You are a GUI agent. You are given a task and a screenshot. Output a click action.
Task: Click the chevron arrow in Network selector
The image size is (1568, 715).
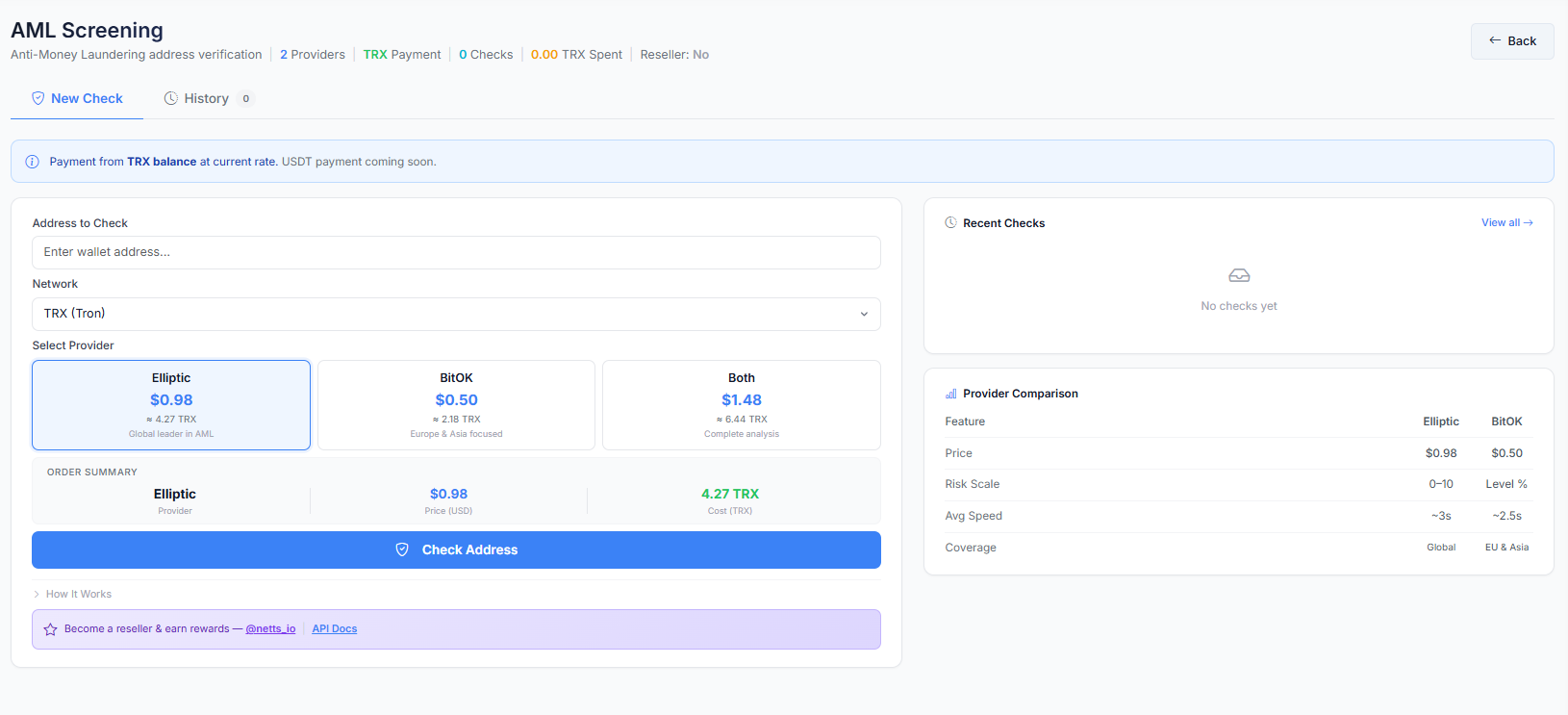864,314
